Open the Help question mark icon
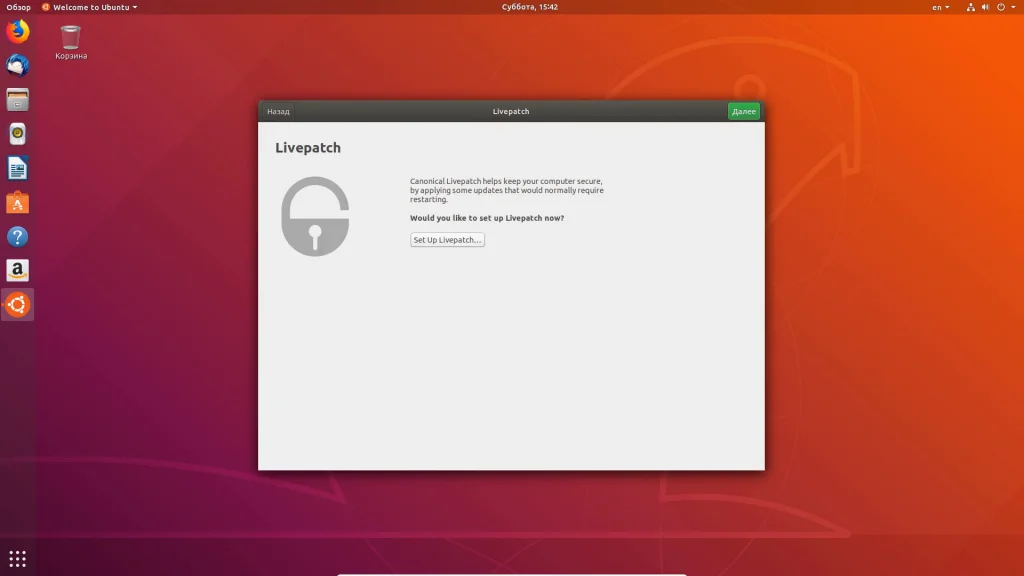1024x576 pixels. coord(18,236)
